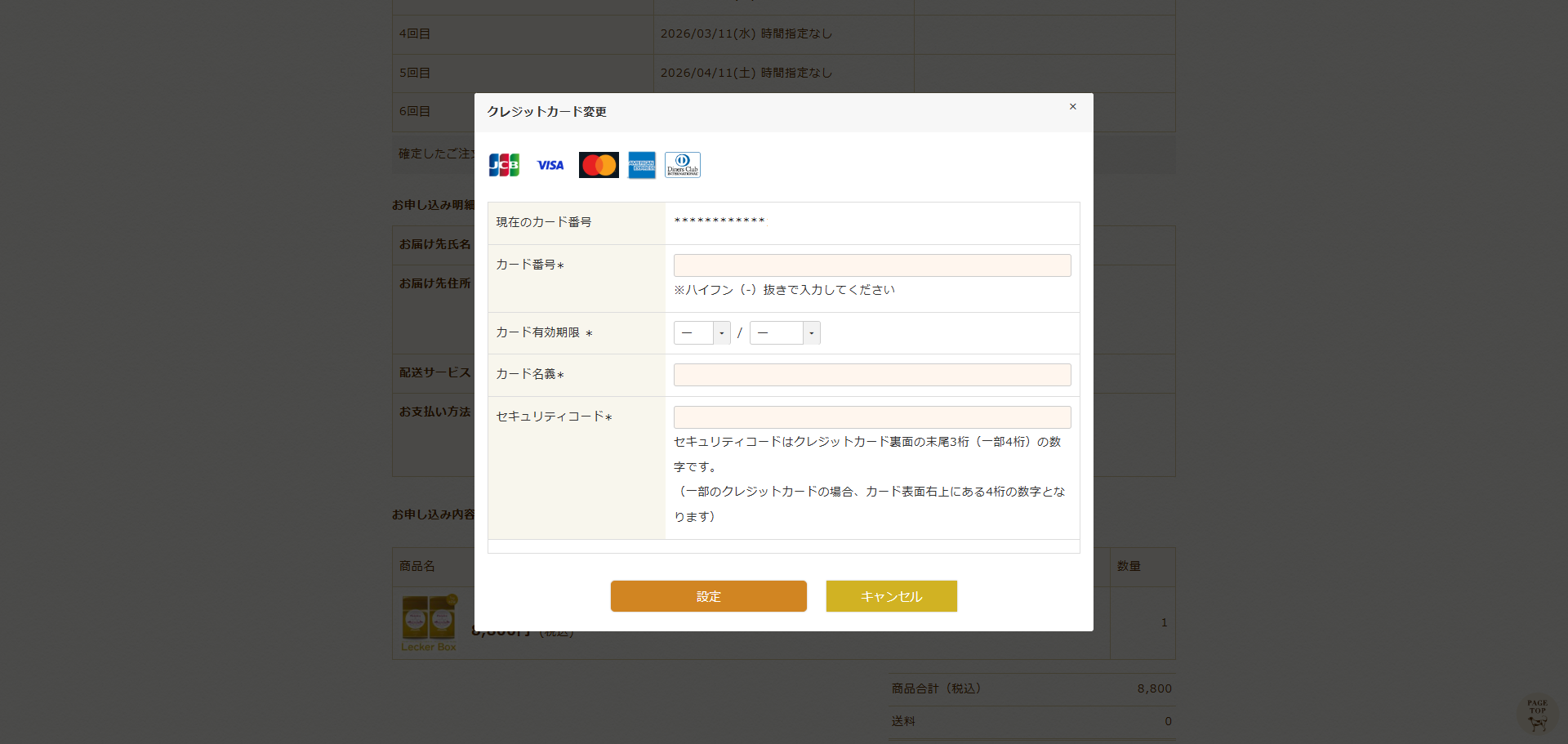
Task: Close the クレジットカード変更 dialog with the X
Action: click(x=1072, y=107)
